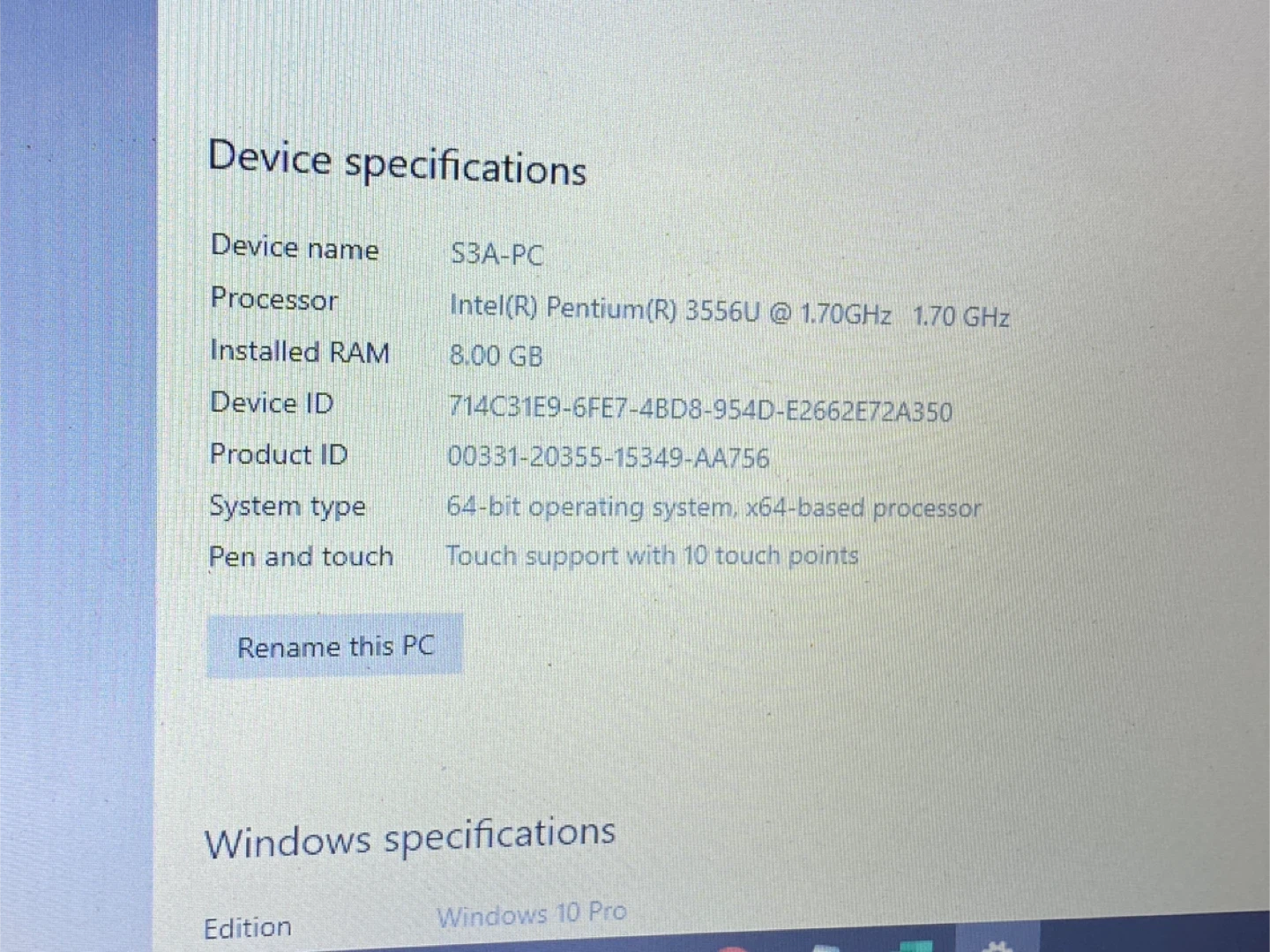Click the Touch support with 10 touch points text
This screenshot has width=1270, height=952.
pos(652,555)
